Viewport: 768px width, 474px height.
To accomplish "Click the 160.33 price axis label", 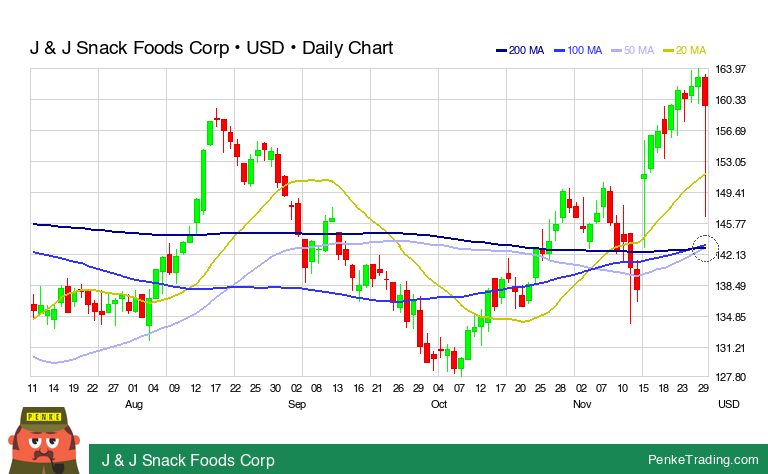I will pos(731,100).
